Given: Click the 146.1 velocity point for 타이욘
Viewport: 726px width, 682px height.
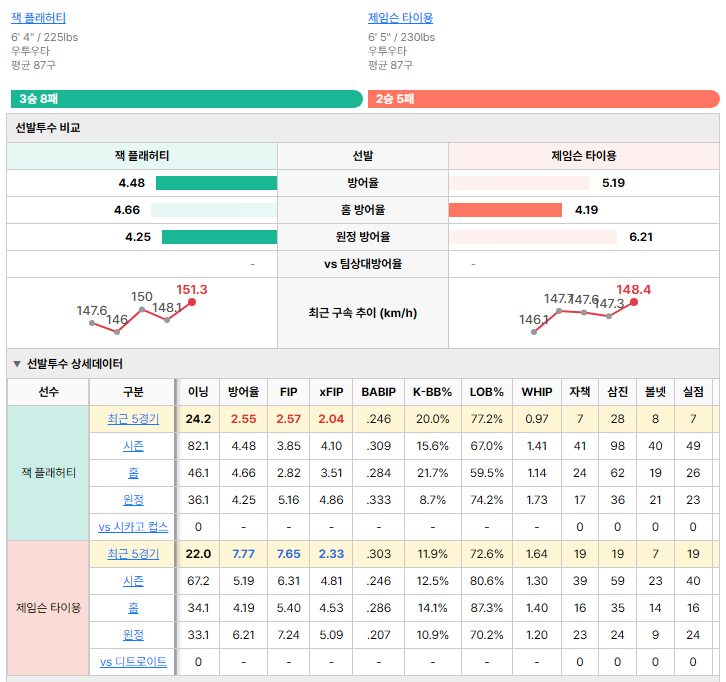Looking at the screenshot, I should pyautogui.click(x=534, y=332).
